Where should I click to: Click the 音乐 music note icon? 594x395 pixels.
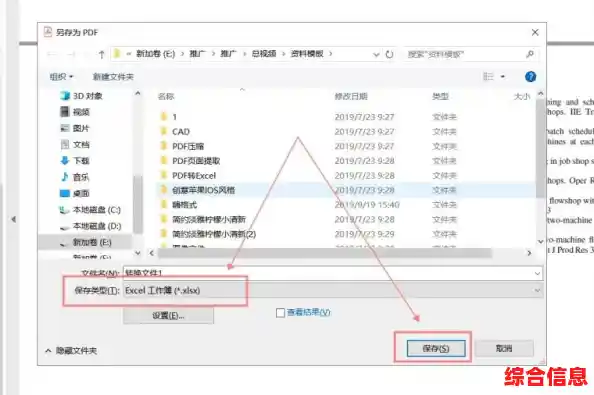pos(65,177)
